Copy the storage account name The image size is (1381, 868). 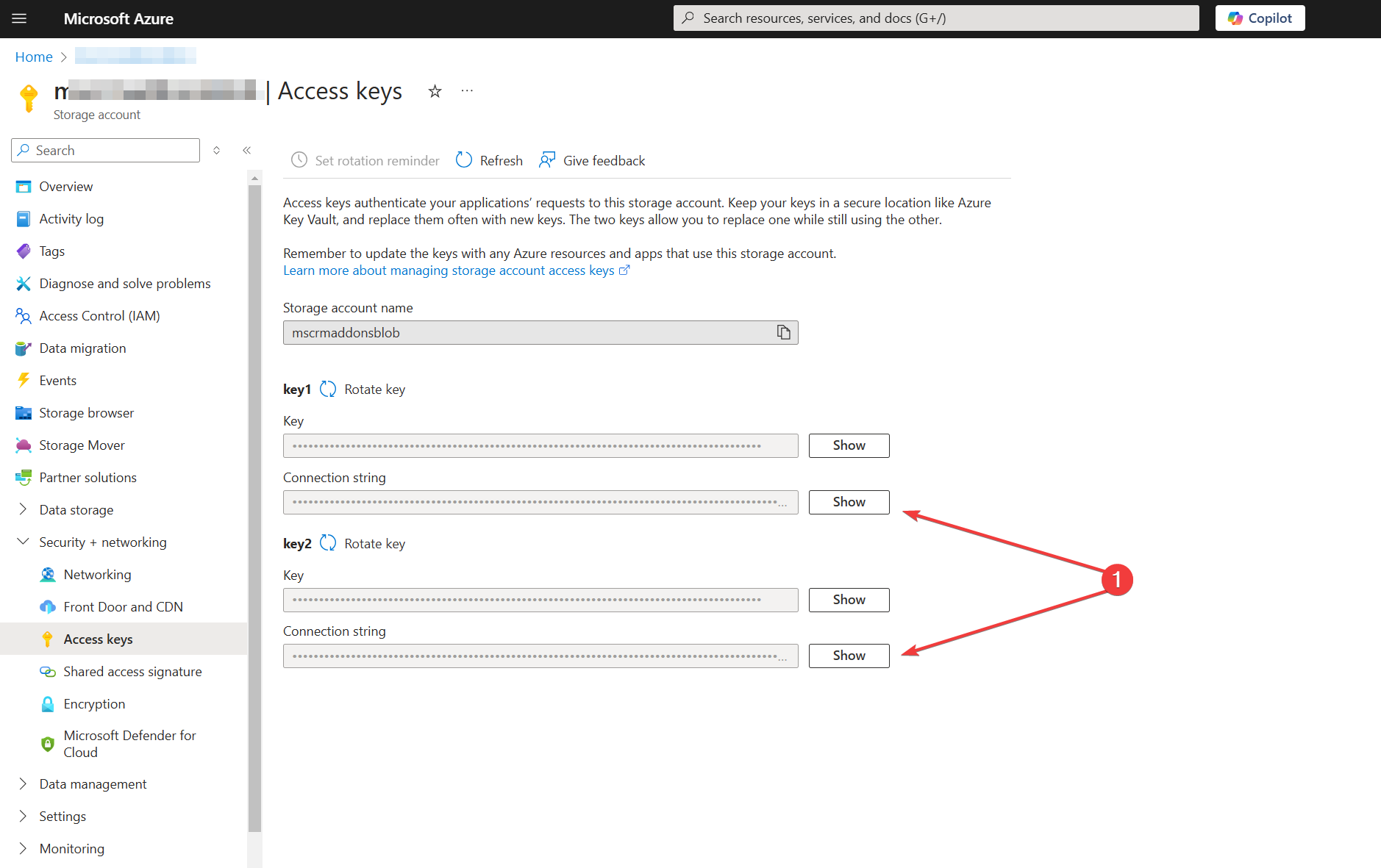(784, 332)
